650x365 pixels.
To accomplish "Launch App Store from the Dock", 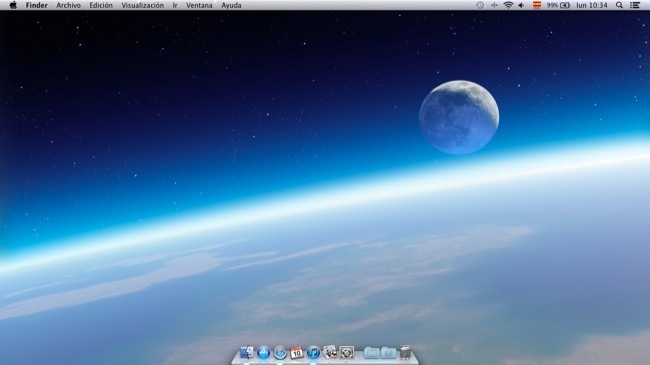I will pyautogui.click(x=263, y=353).
